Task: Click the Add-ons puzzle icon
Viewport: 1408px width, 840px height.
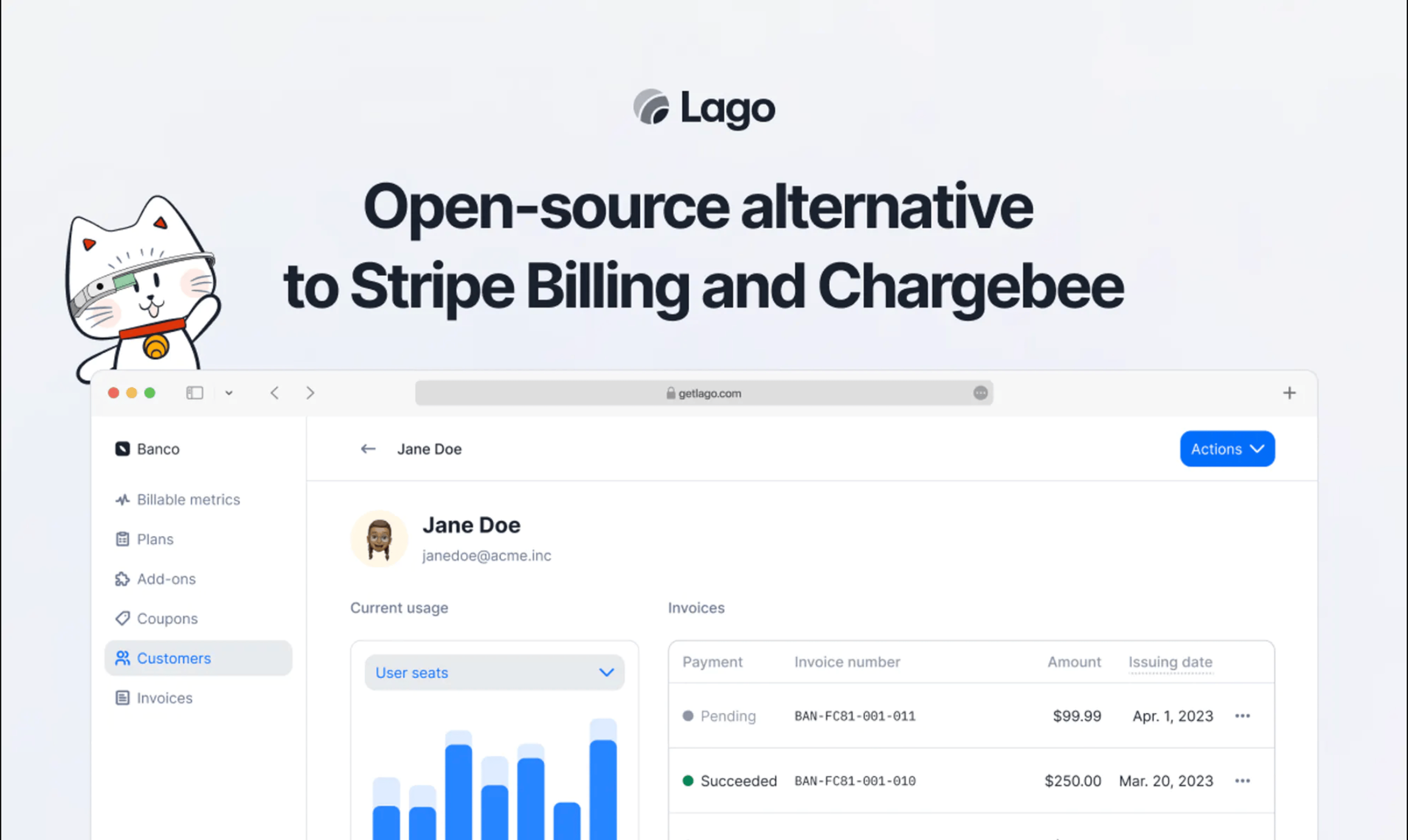Action: 122,579
